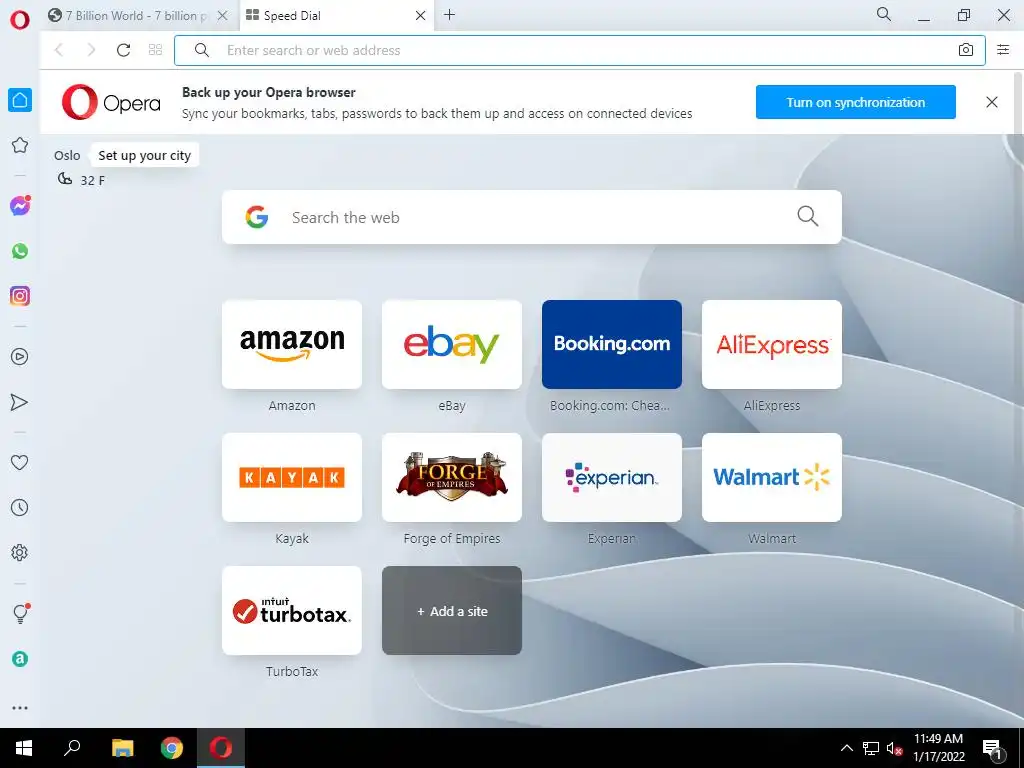This screenshot has width=1024, height=768.
Task: Open a new tab with the plus button
Action: [449, 15]
